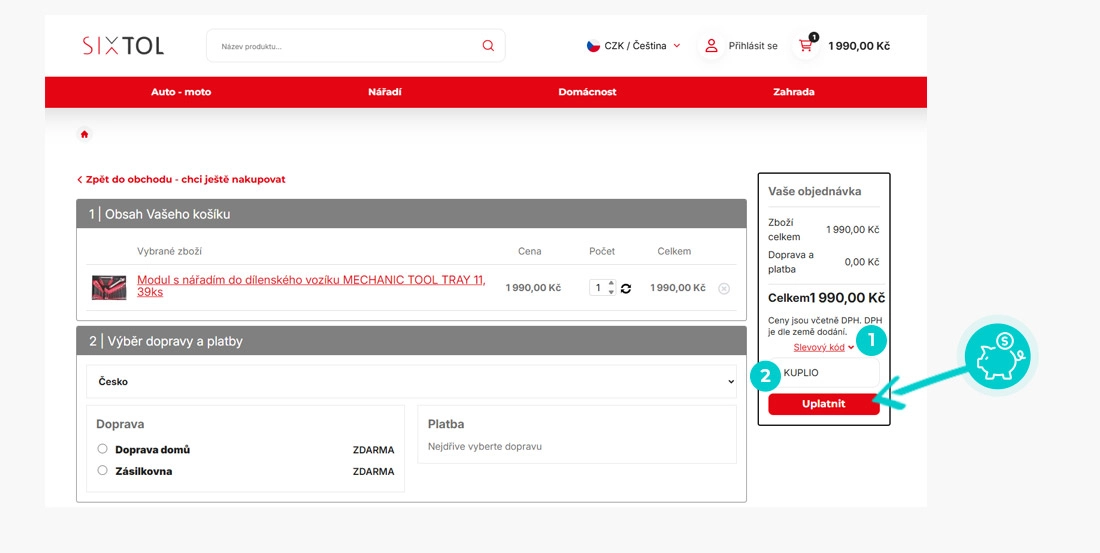Click the user account icon
The image size is (1100, 553).
tap(711, 46)
